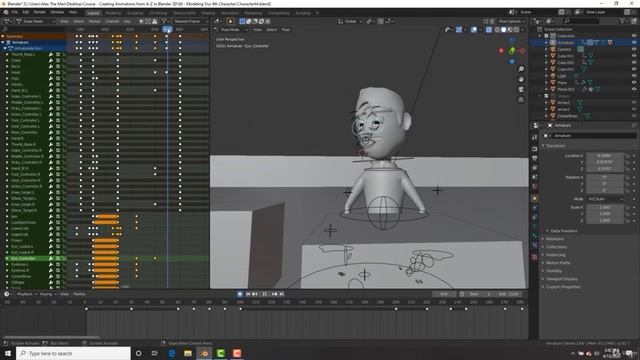Open the object properties tab icon
Image resolution: width=640 pixels, height=360 pixels.
coord(535,198)
